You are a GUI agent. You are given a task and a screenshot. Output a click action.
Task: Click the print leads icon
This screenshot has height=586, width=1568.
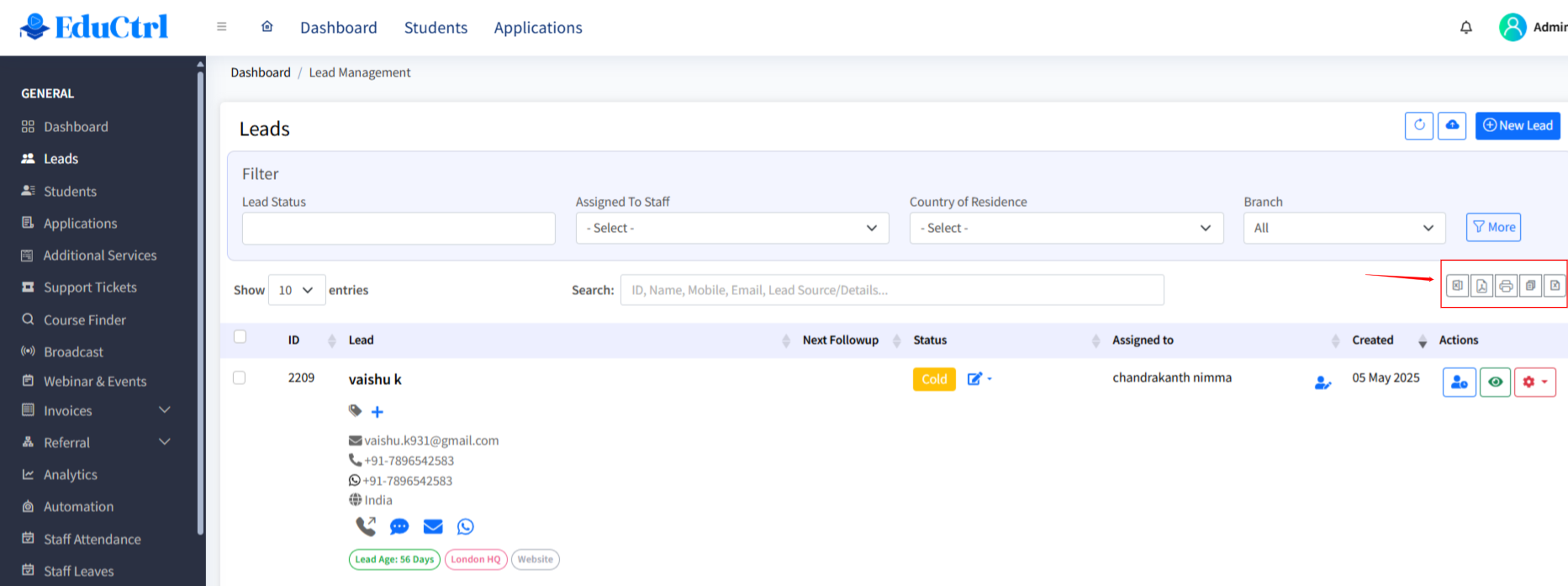point(1506,286)
